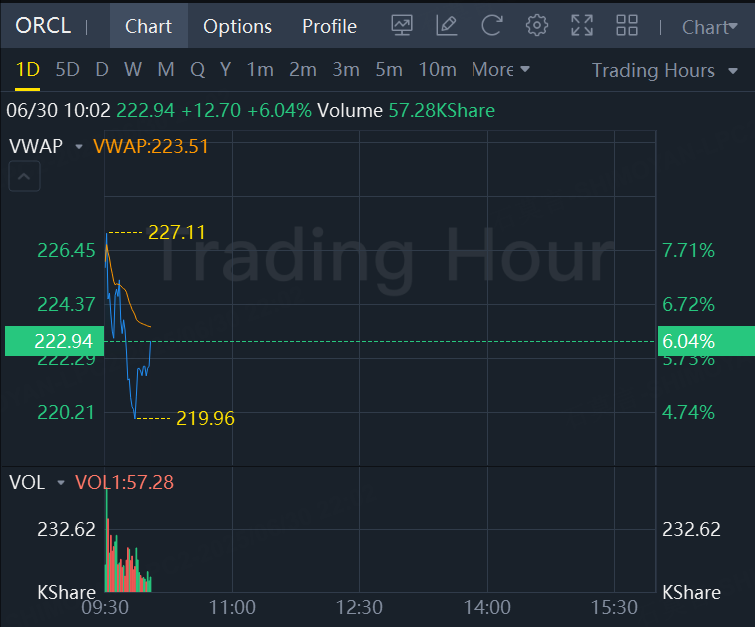Click the green 222.94 current price label

(62, 341)
